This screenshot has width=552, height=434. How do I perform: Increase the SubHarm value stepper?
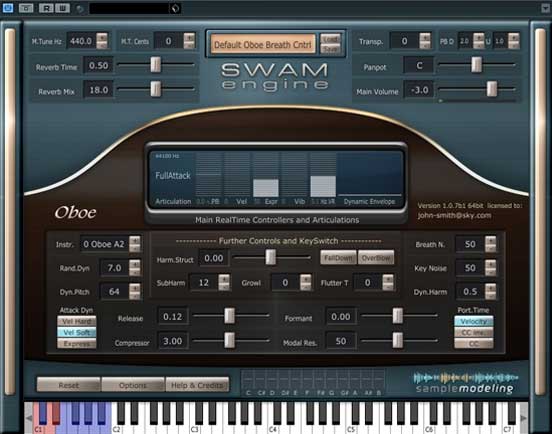pos(224,279)
